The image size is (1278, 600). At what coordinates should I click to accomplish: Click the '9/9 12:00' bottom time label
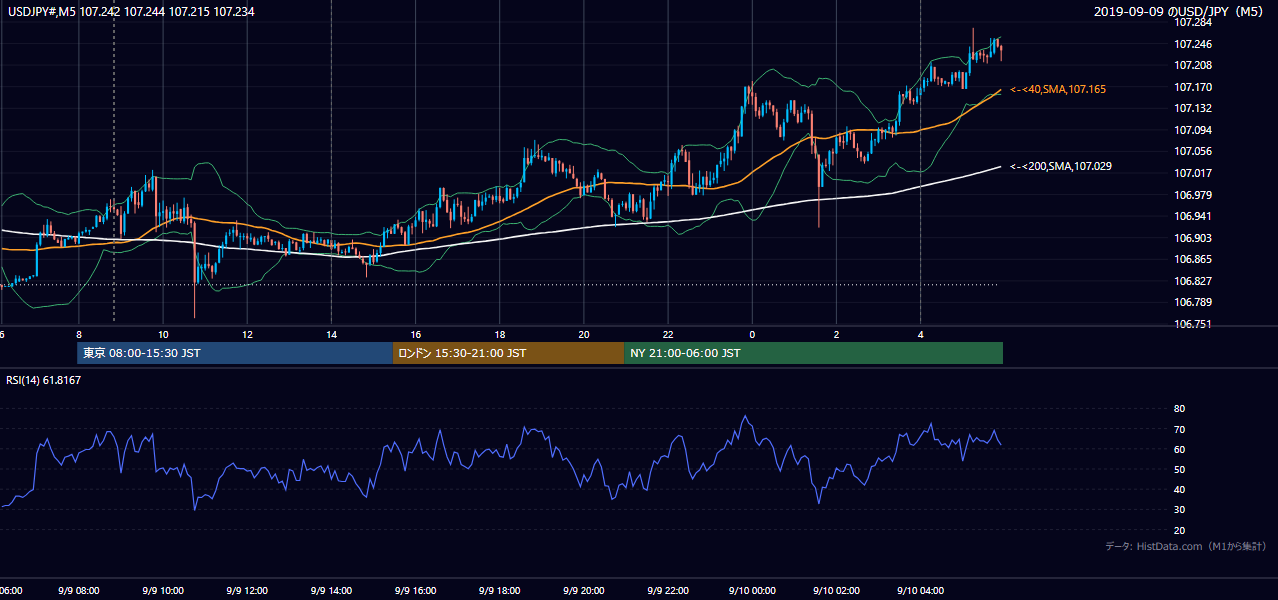click(x=246, y=591)
